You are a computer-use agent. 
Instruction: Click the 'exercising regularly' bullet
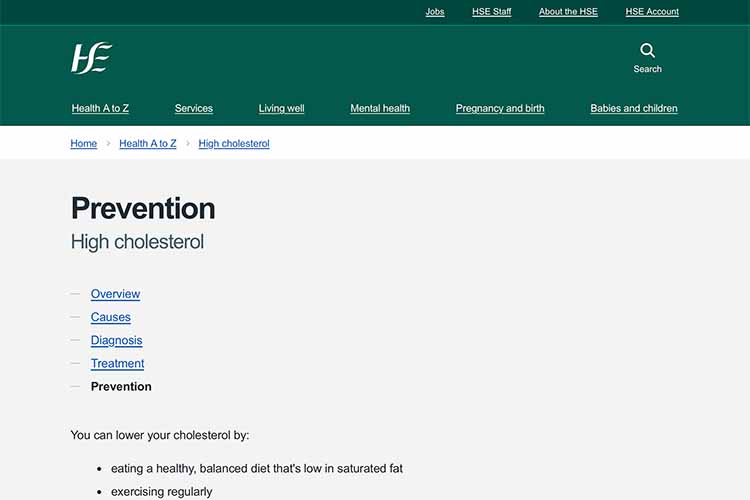(x=161, y=491)
